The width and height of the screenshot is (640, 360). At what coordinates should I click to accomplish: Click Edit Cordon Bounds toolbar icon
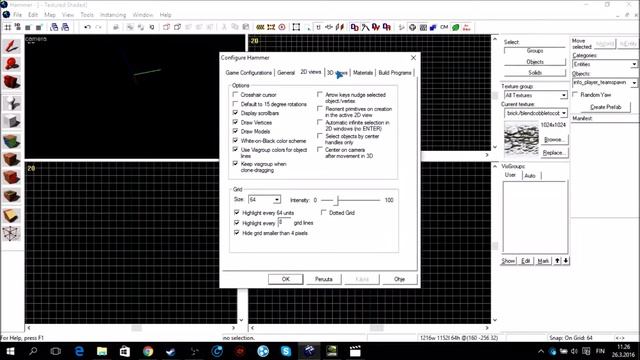(x=271, y=27)
